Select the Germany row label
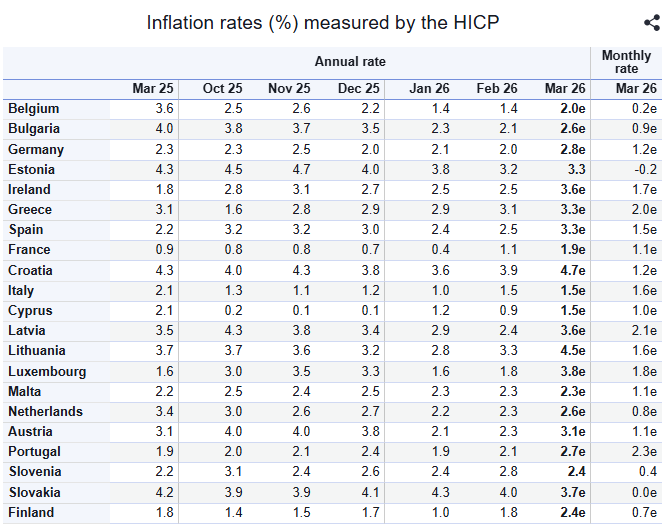Image resolution: width=671 pixels, height=529 pixels. pyautogui.click(x=36, y=149)
